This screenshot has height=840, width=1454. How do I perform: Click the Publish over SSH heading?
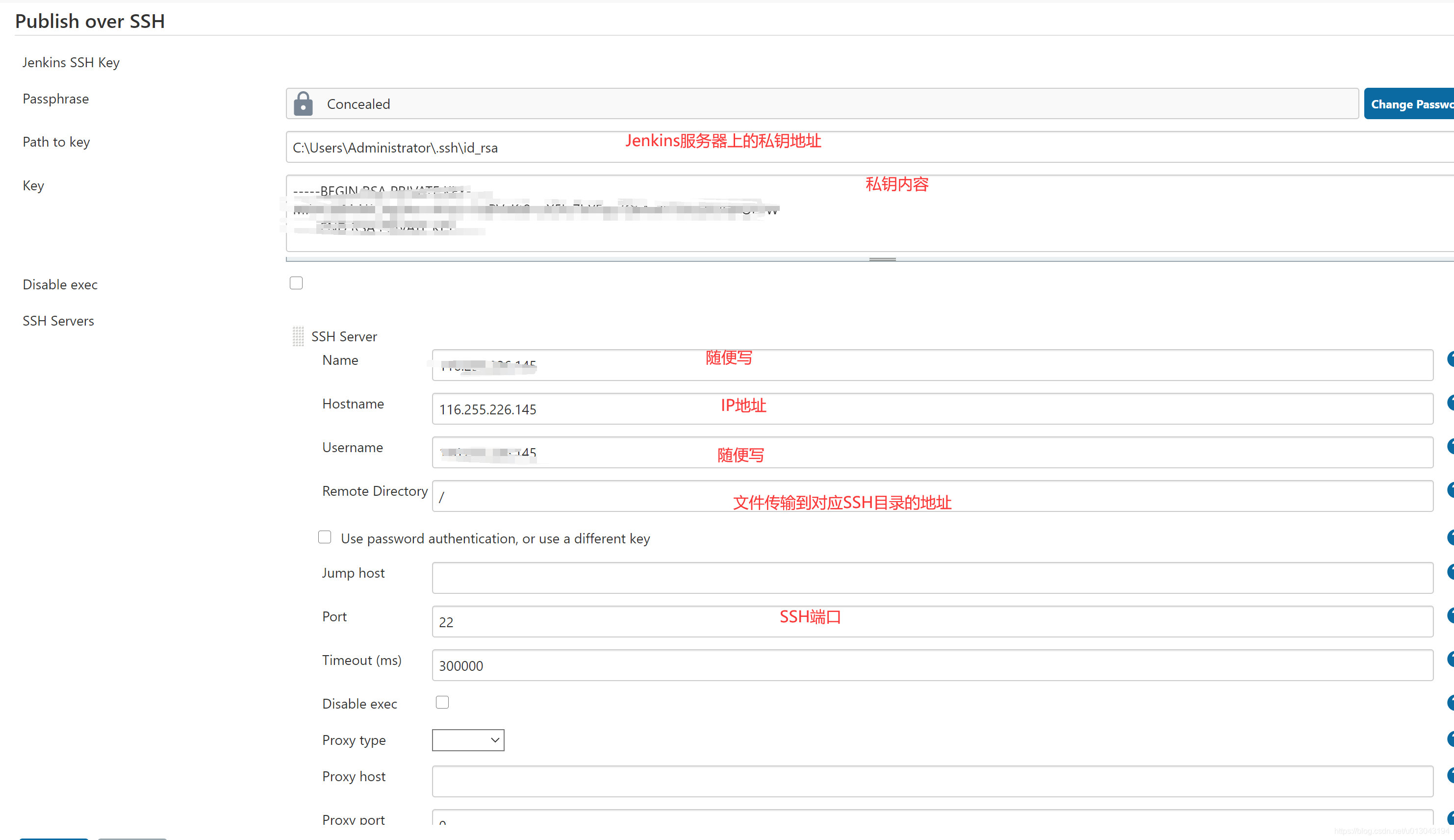click(x=90, y=21)
